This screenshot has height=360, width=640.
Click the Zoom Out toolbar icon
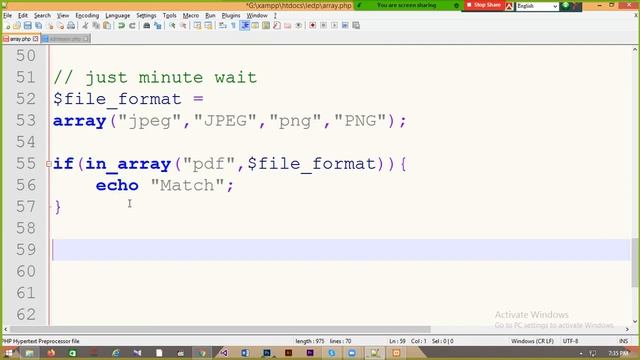click(183, 26)
